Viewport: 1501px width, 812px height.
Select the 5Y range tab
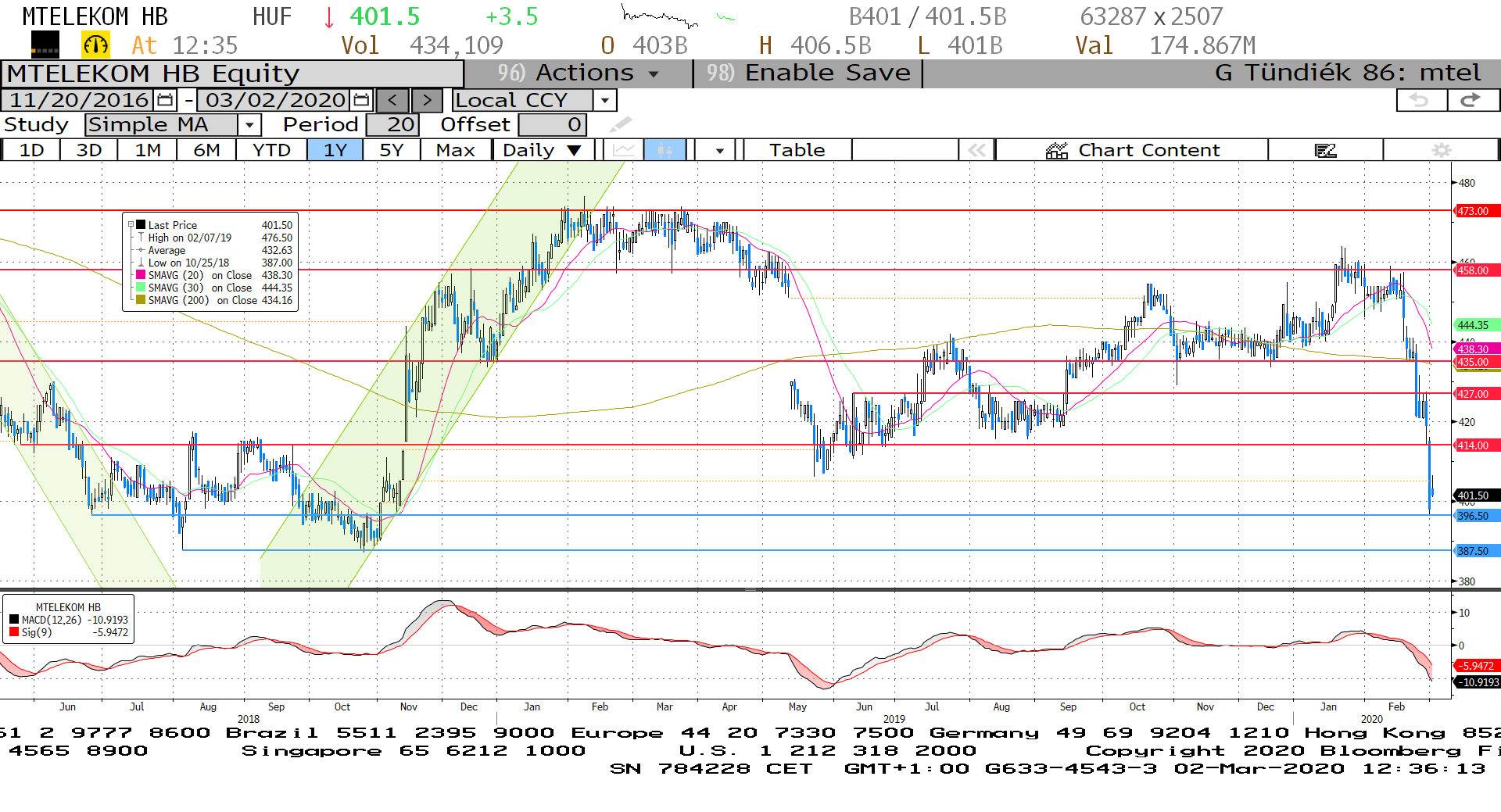[x=392, y=150]
